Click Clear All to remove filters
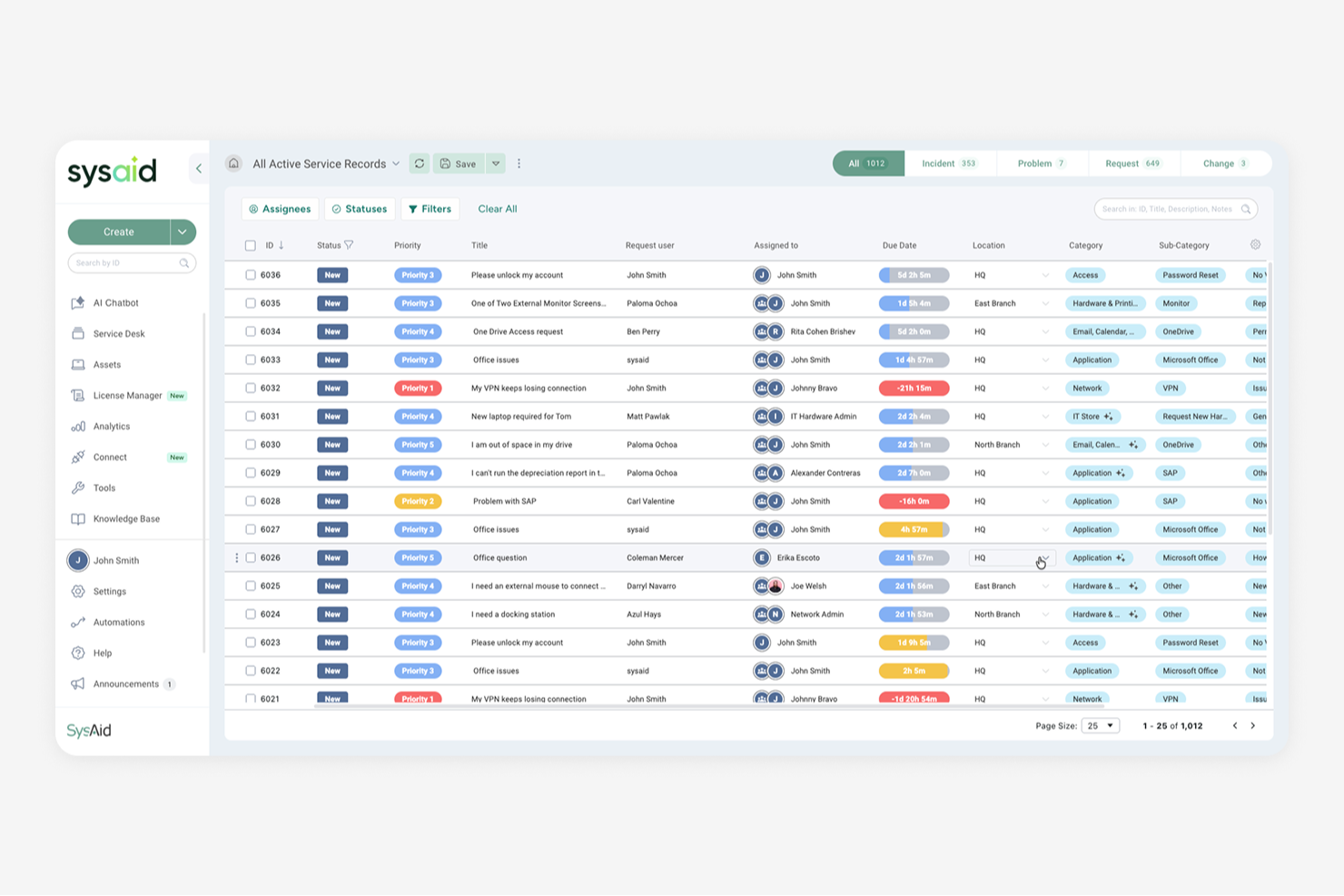Viewport: 1344px width, 896px height. coord(498,209)
